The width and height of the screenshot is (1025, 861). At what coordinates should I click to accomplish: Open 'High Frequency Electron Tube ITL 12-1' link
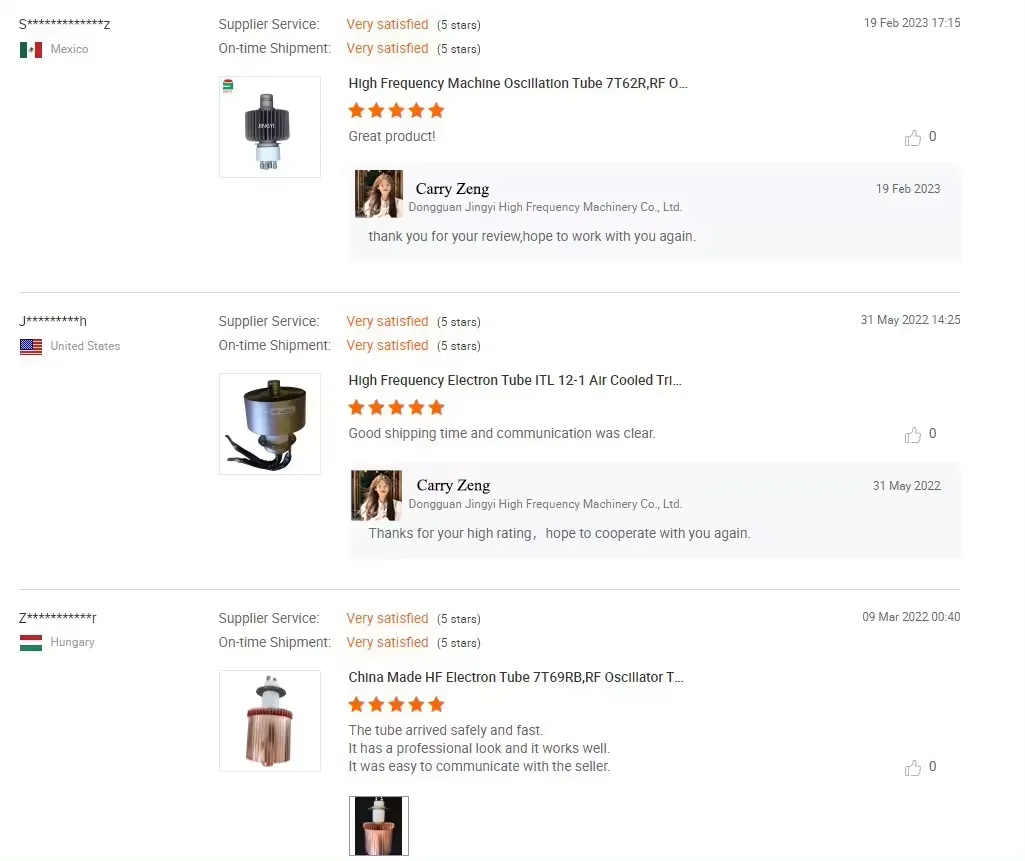[x=515, y=380]
